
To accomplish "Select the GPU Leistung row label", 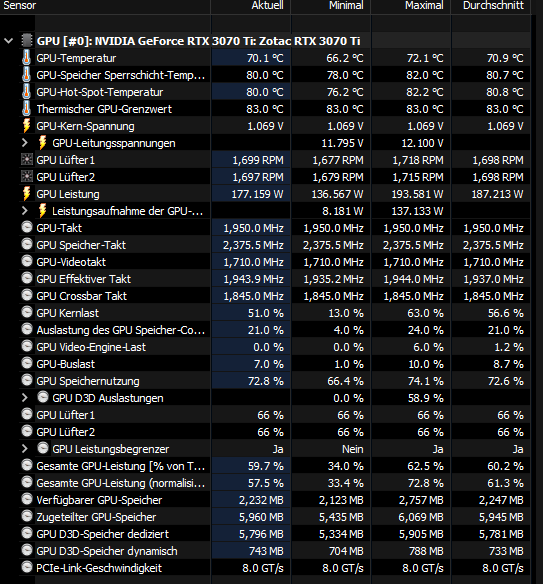I will click(x=68, y=194).
